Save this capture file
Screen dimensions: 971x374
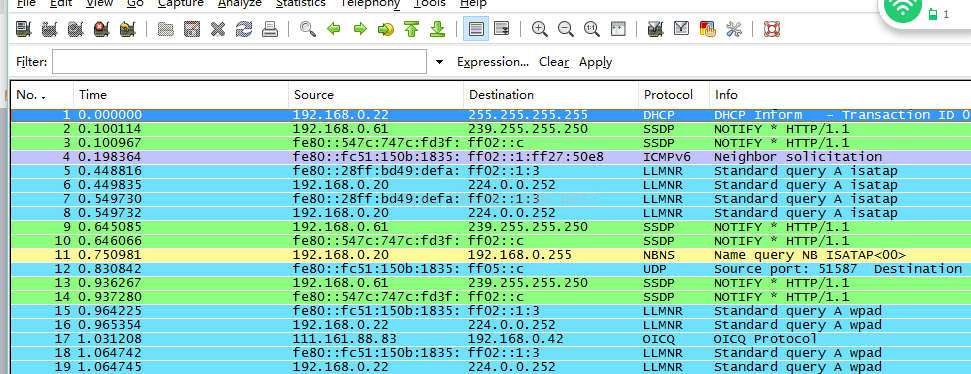click(192, 29)
